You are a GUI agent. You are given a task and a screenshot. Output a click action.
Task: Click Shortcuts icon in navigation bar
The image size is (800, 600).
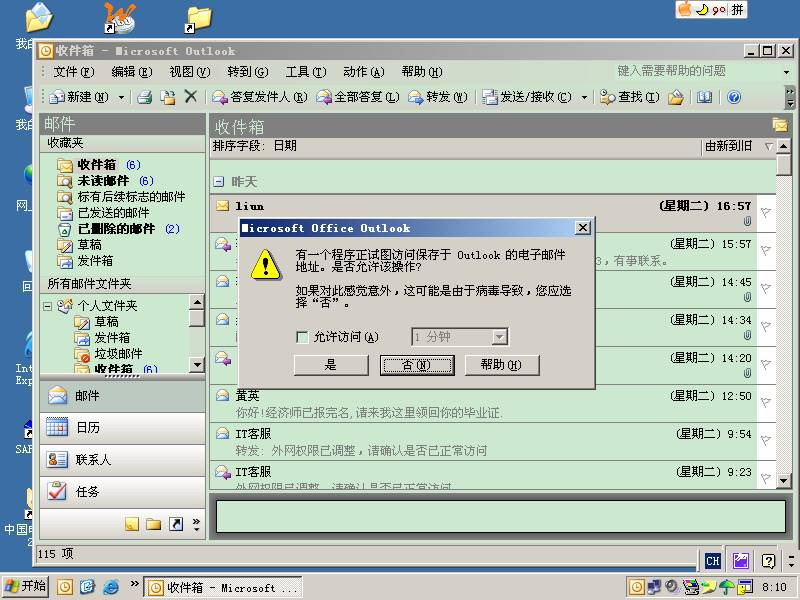pos(176,524)
